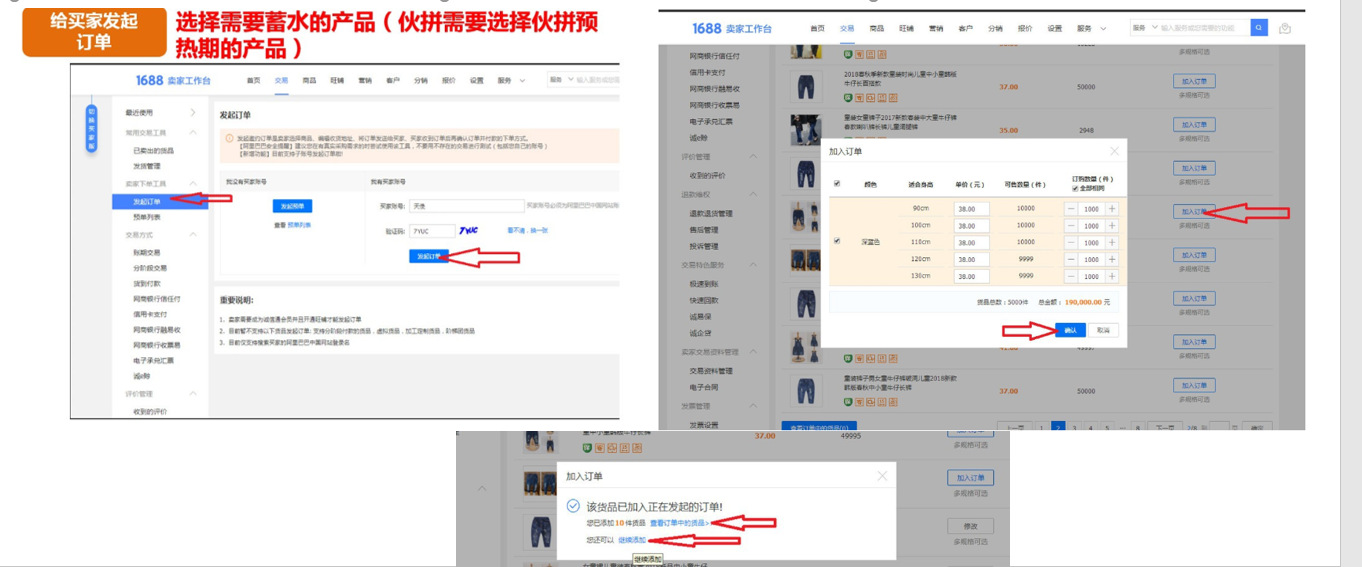Open 设置 tab in right screenshot
Screen dimensions: 1362x567
click(1055, 28)
